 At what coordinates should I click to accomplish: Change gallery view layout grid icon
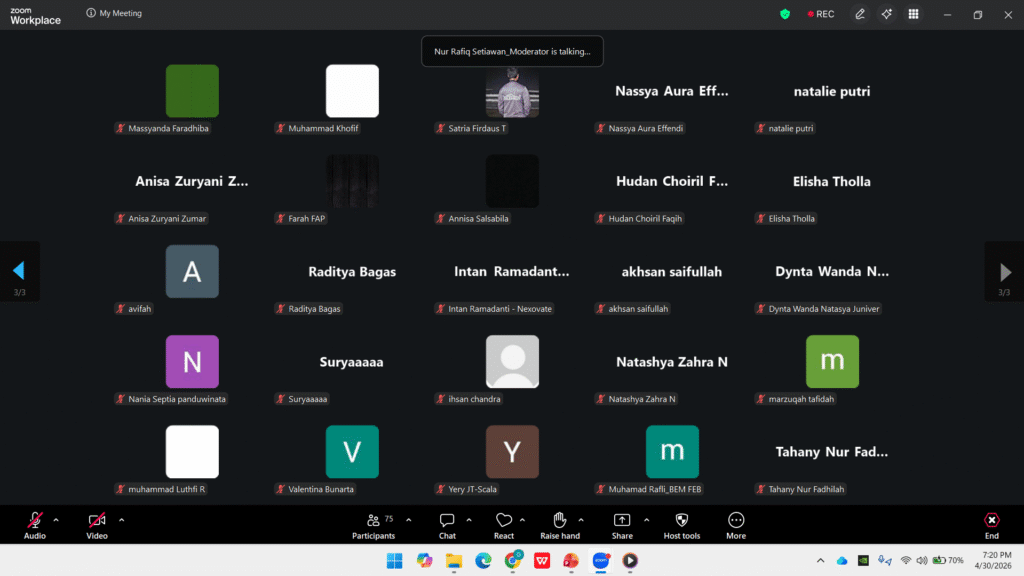coord(913,14)
